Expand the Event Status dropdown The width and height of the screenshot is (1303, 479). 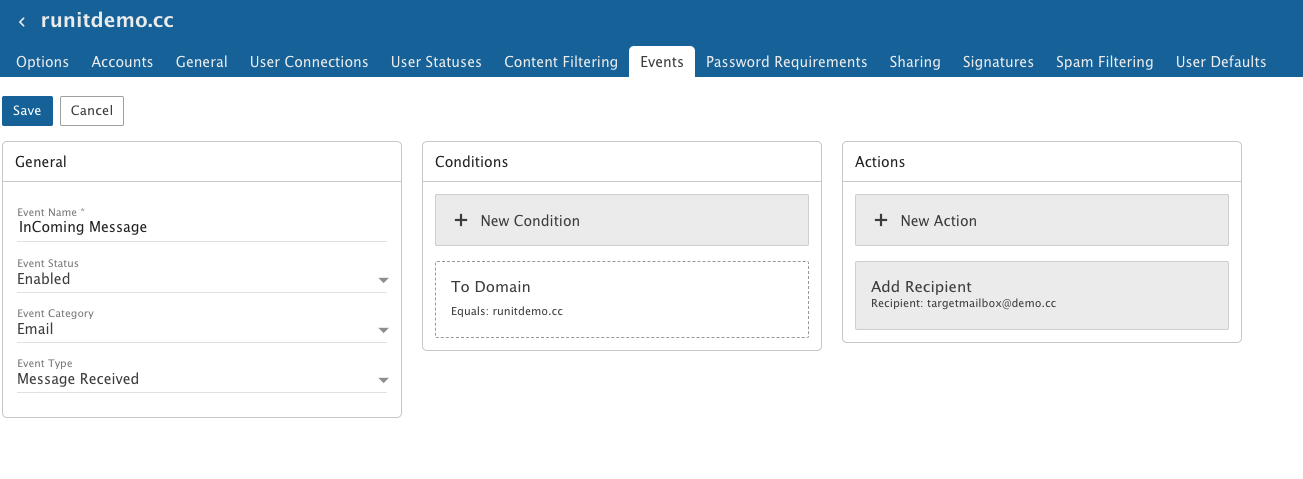(x=383, y=280)
